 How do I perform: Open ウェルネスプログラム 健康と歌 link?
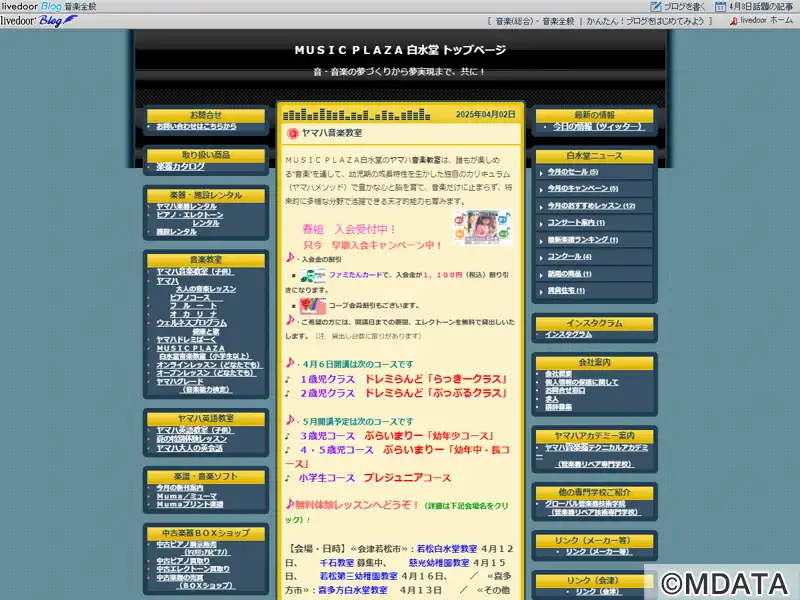[191, 327]
